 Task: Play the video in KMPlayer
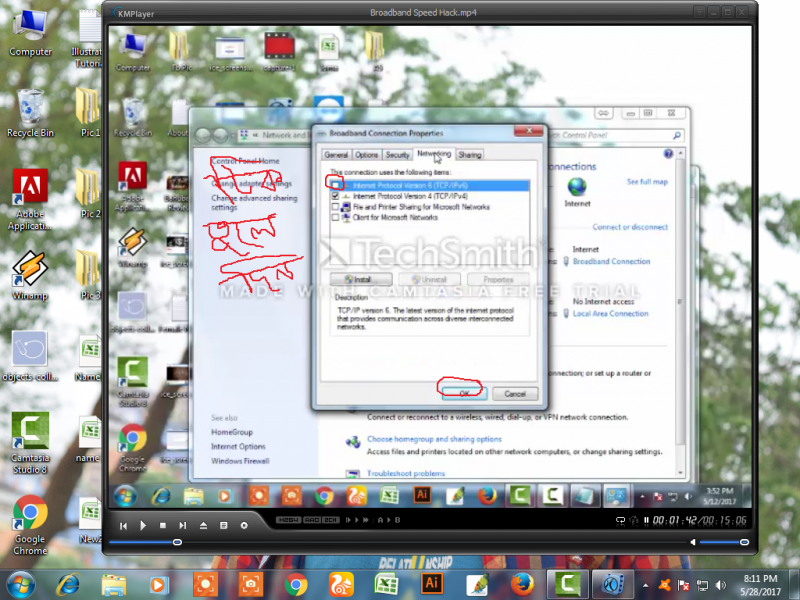click(x=143, y=526)
